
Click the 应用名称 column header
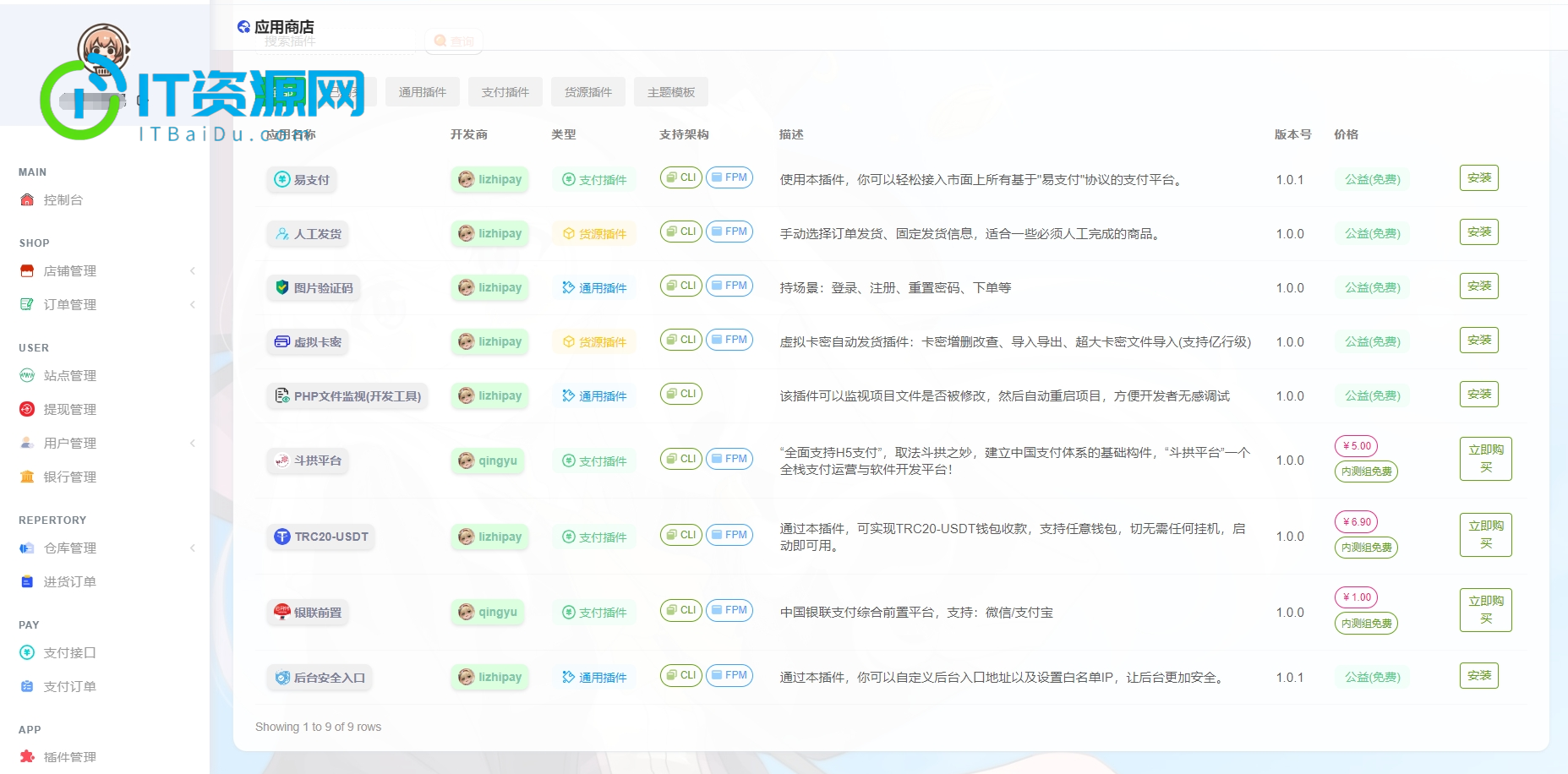292,134
